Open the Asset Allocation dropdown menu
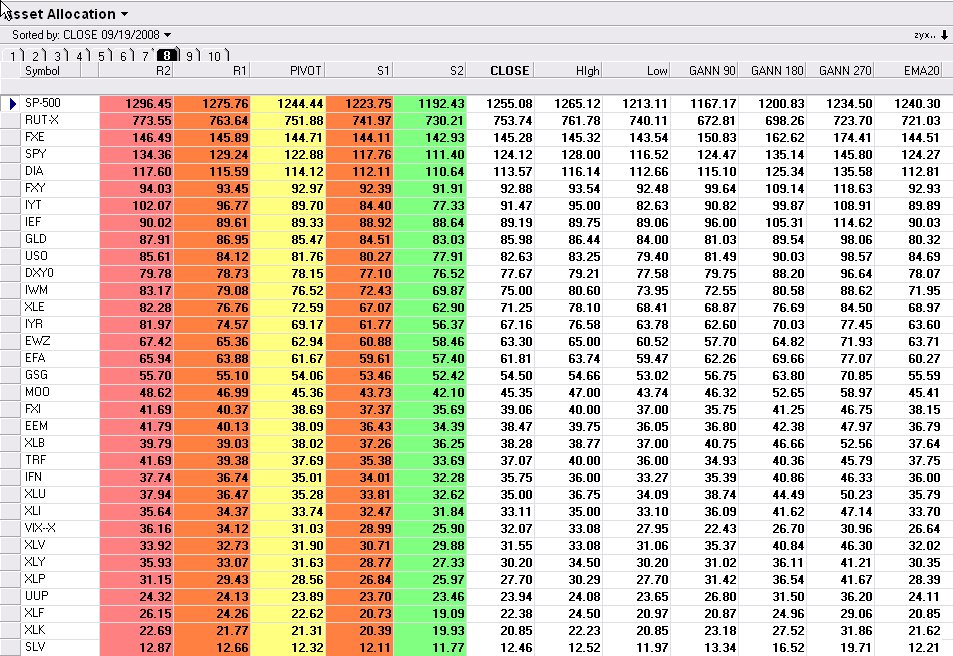This screenshot has height=656, width=953. point(124,14)
